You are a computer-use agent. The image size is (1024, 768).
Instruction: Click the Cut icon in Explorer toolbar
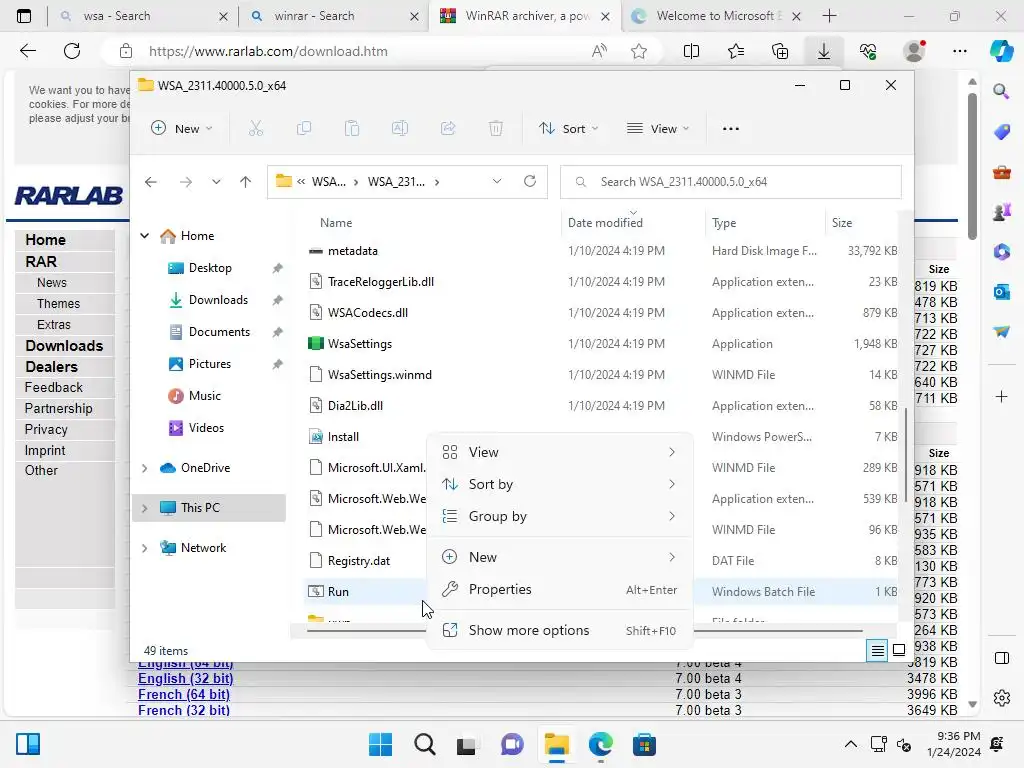256,129
